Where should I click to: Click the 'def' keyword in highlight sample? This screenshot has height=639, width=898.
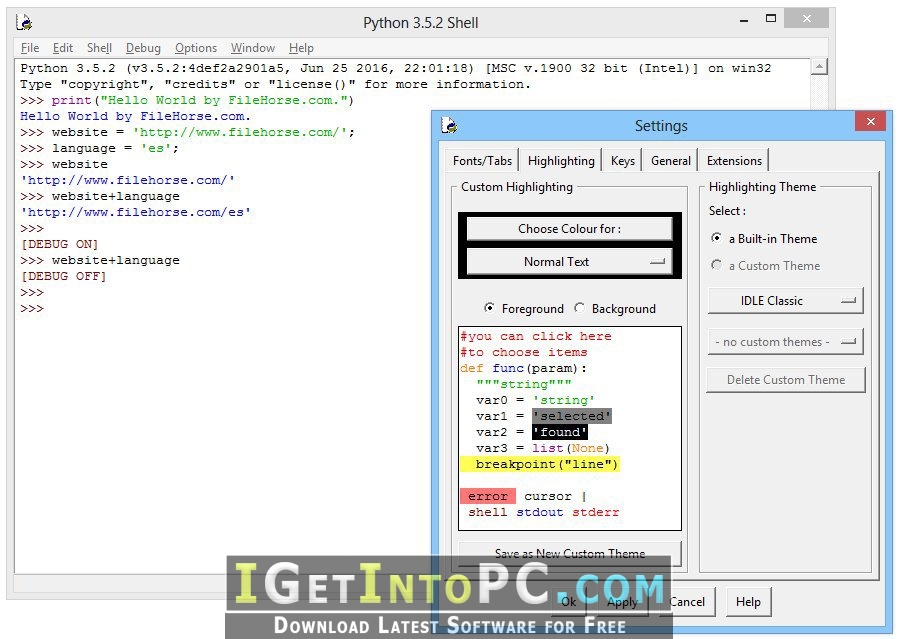pyautogui.click(x=472, y=368)
